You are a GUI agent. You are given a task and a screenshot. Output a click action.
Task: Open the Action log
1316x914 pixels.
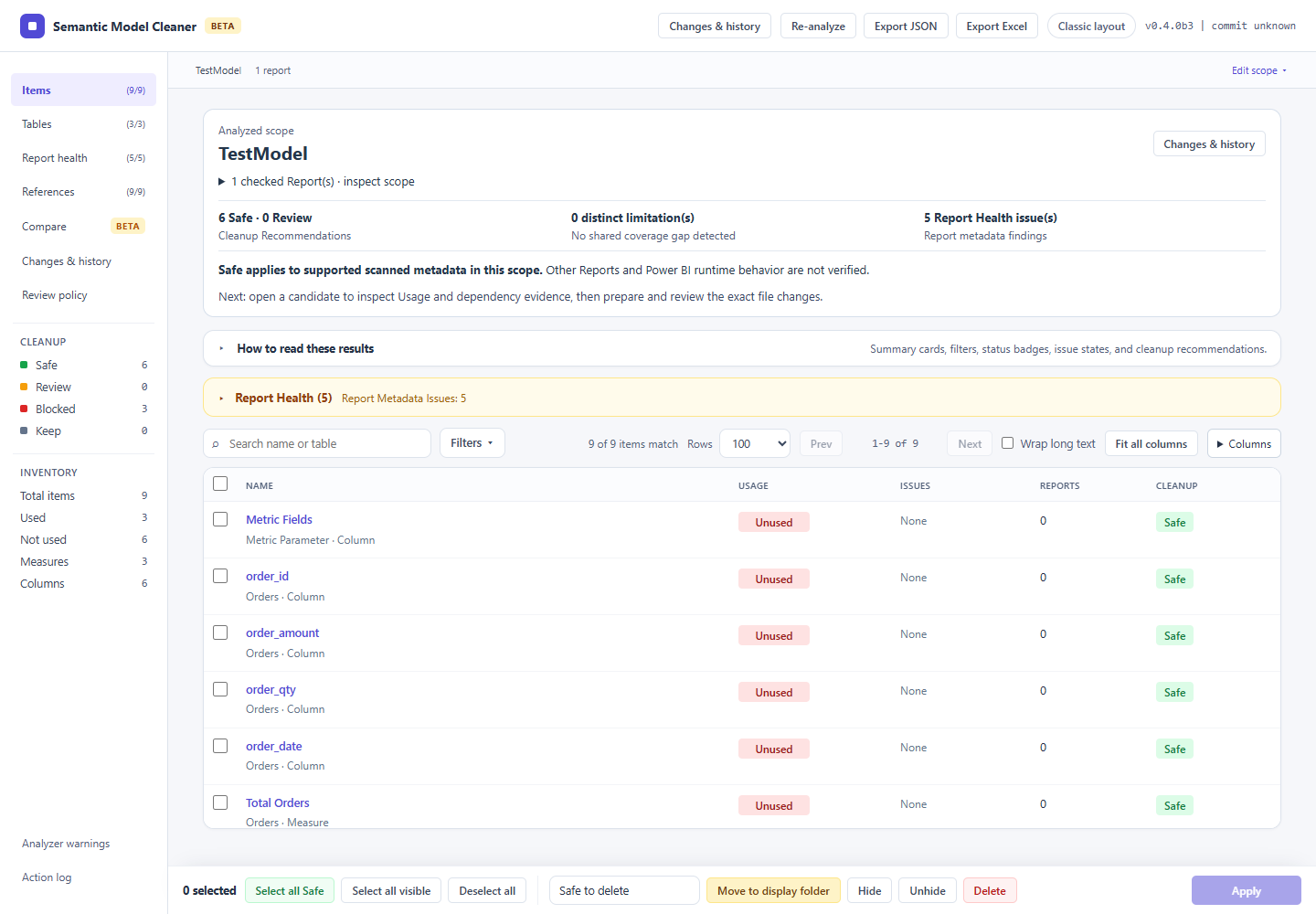47,877
